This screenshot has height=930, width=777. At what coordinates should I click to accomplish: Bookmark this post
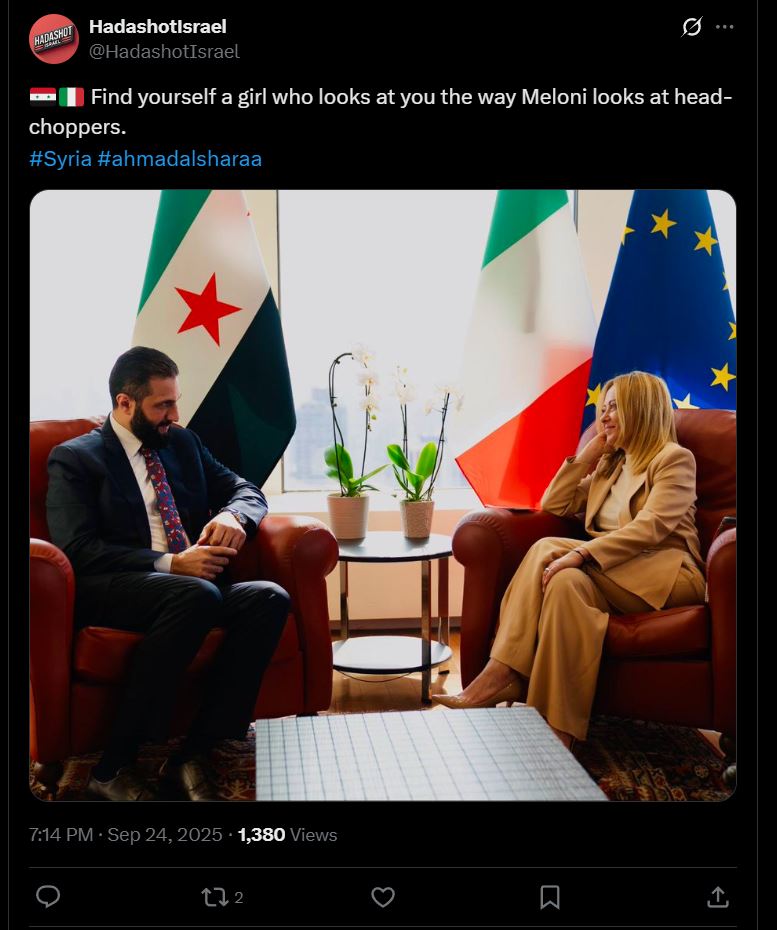[x=550, y=897]
